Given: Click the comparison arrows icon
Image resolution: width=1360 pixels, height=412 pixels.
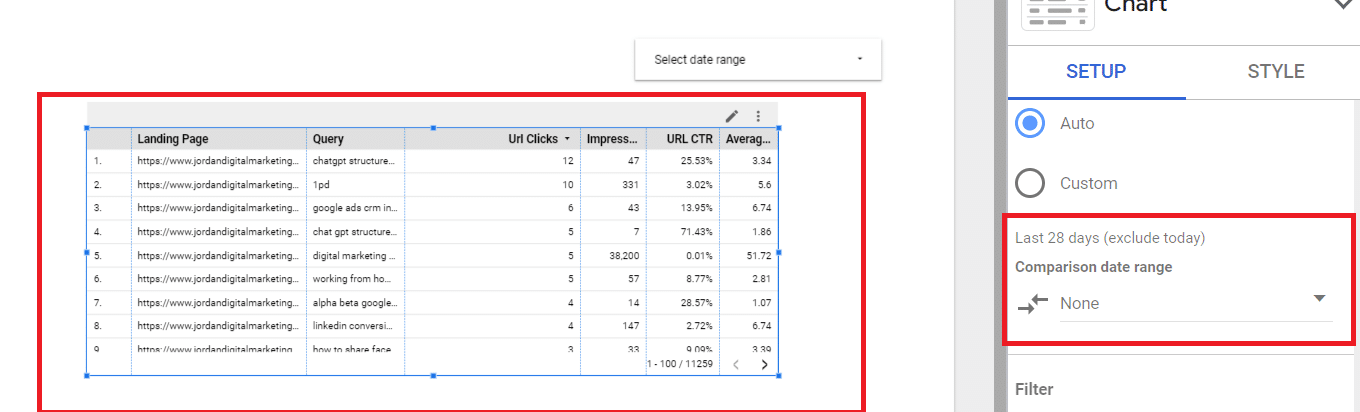Looking at the screenshot, I should [1033, 303].
